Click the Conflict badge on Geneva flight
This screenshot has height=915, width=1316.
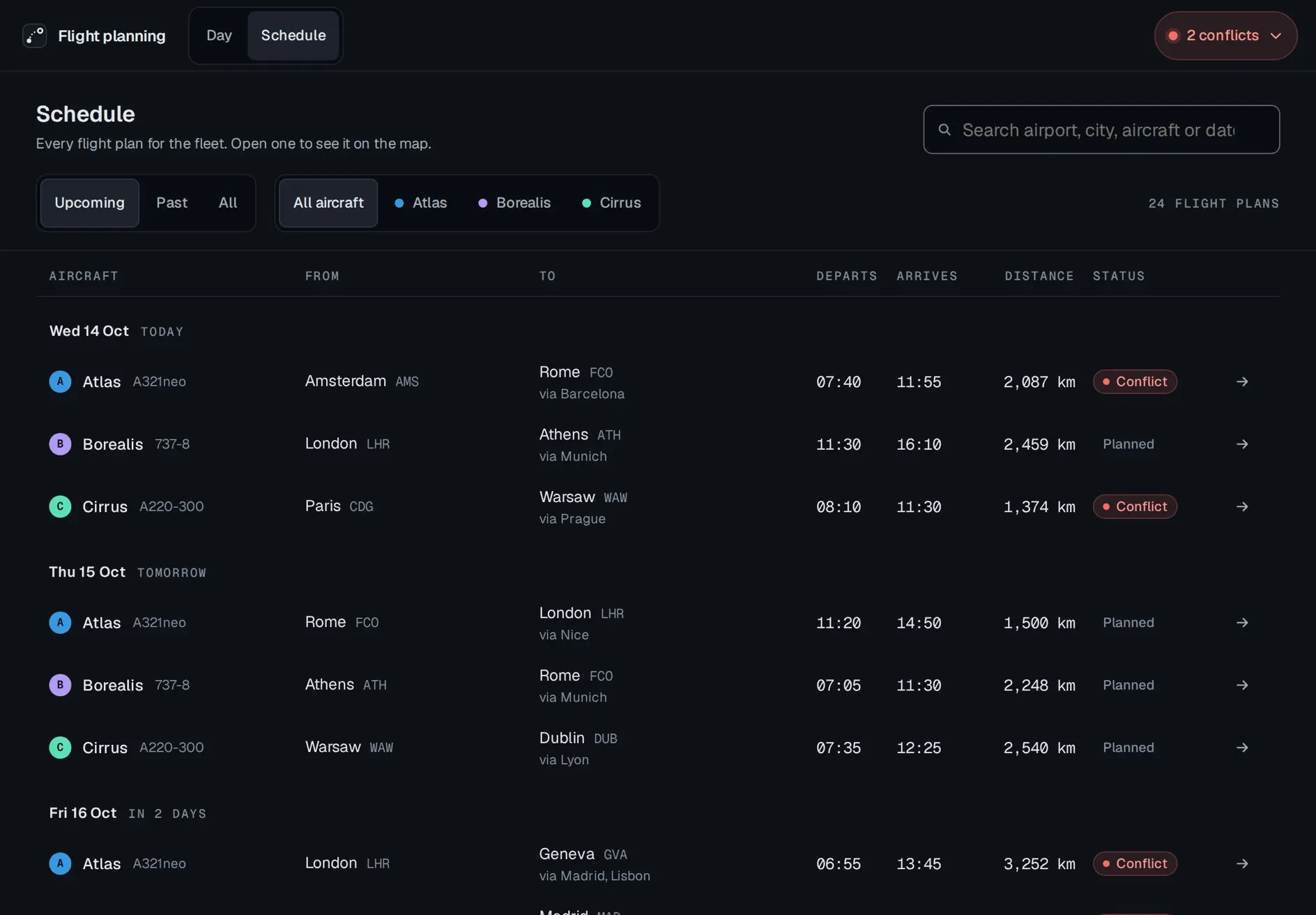pos(1135,863)
